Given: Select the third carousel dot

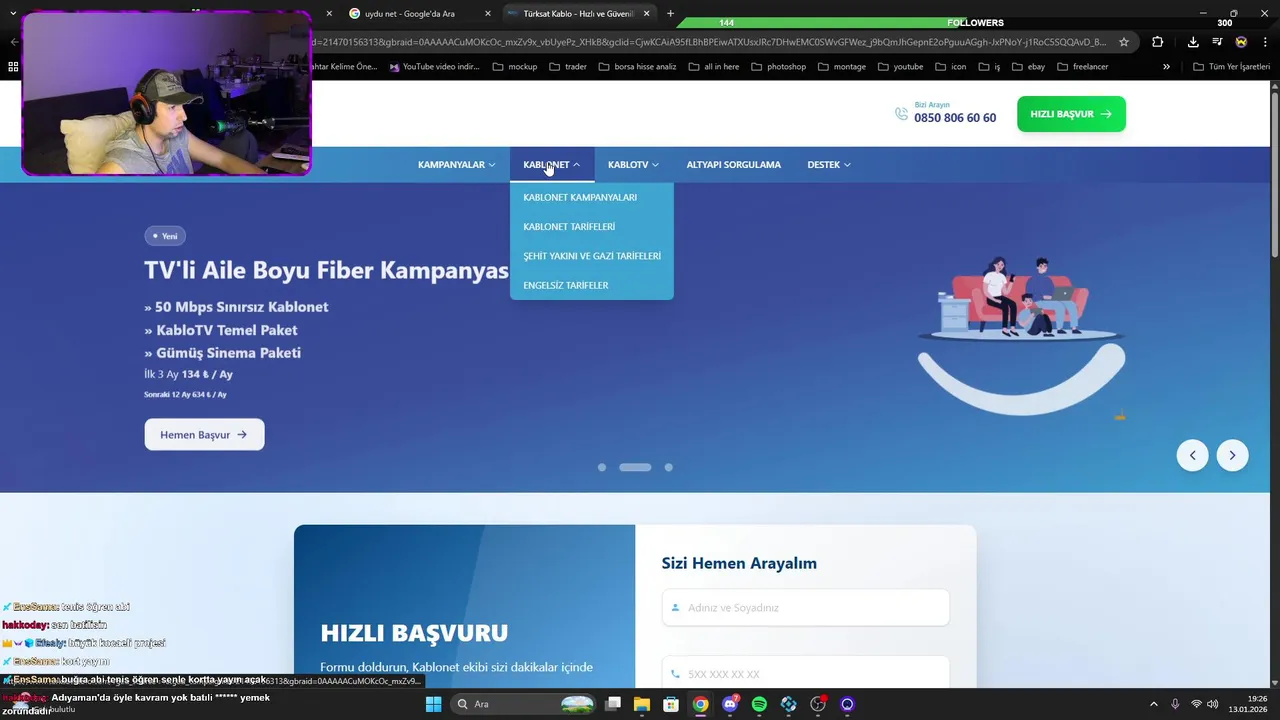Looking at the screenshot, I should tap(669, 467).
